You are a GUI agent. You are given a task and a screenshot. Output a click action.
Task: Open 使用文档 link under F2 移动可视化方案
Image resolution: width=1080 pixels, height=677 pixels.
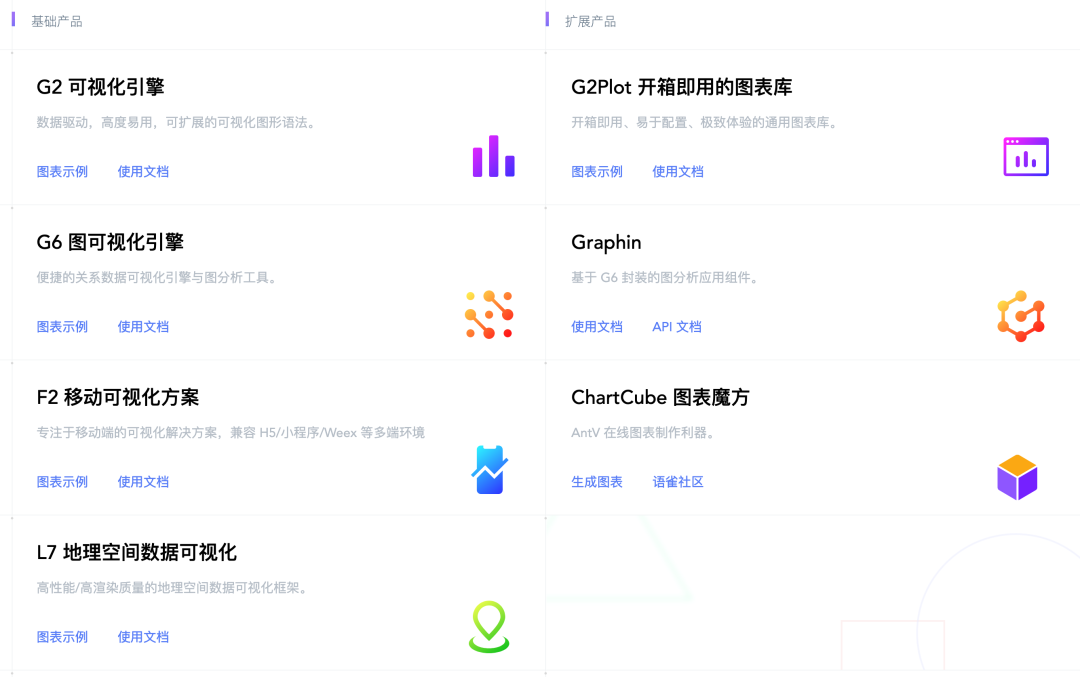tap(143, 481)
